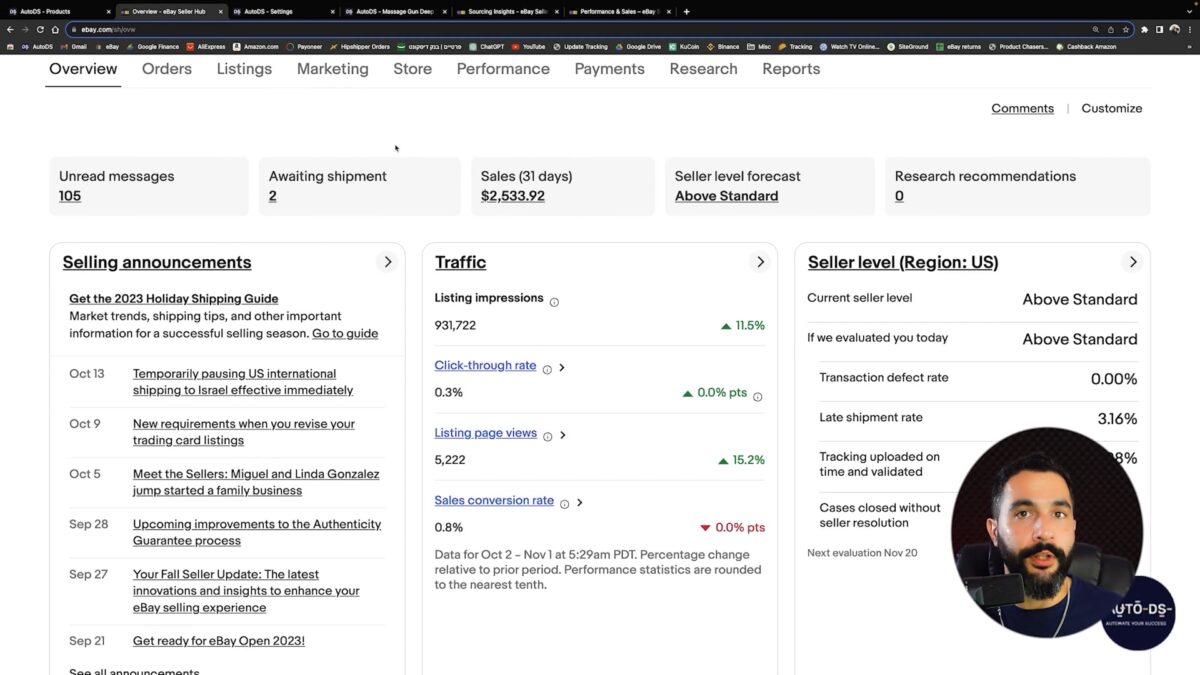
Task: Click Listing page views info icon
Action: 548,436
